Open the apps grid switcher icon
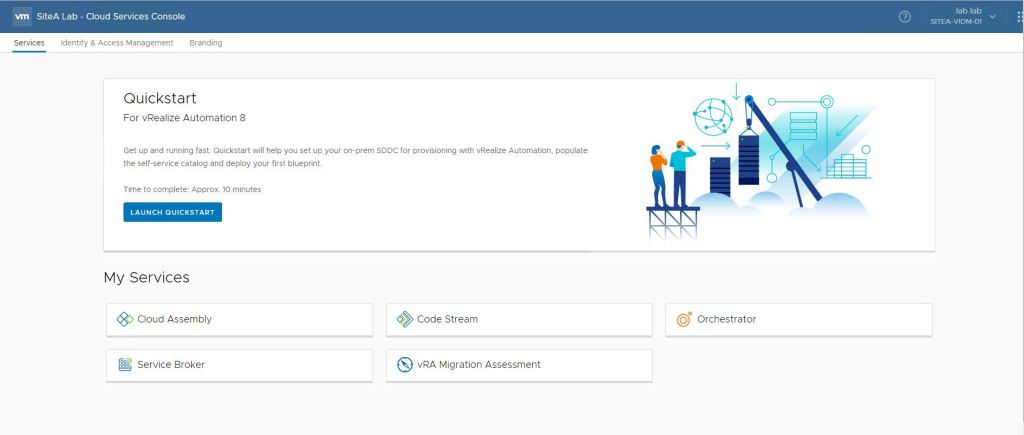The image size is (1024, 435). click(x=1019, y=17)
